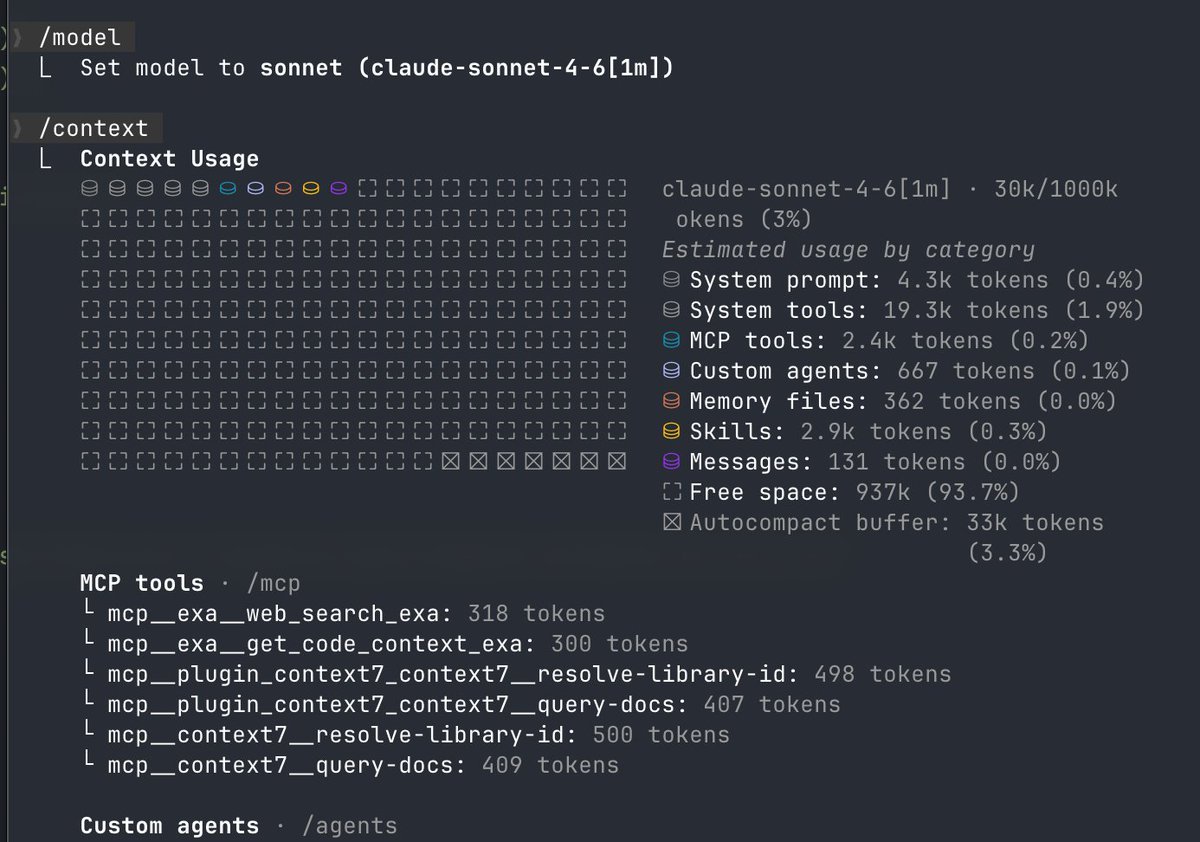1200x842 pixels.
Task: Click the yellow Skills legend icon
Action: 671,432
